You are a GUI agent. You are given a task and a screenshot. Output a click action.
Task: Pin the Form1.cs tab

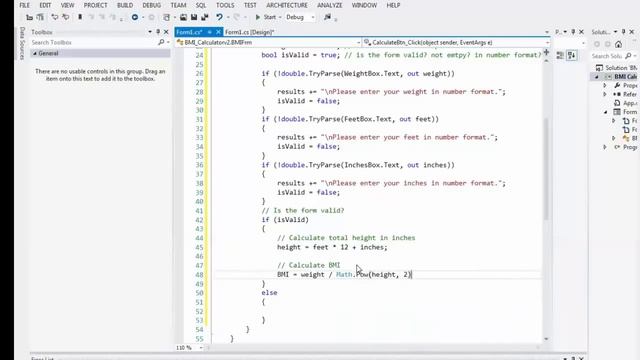[x=209, y=32]
